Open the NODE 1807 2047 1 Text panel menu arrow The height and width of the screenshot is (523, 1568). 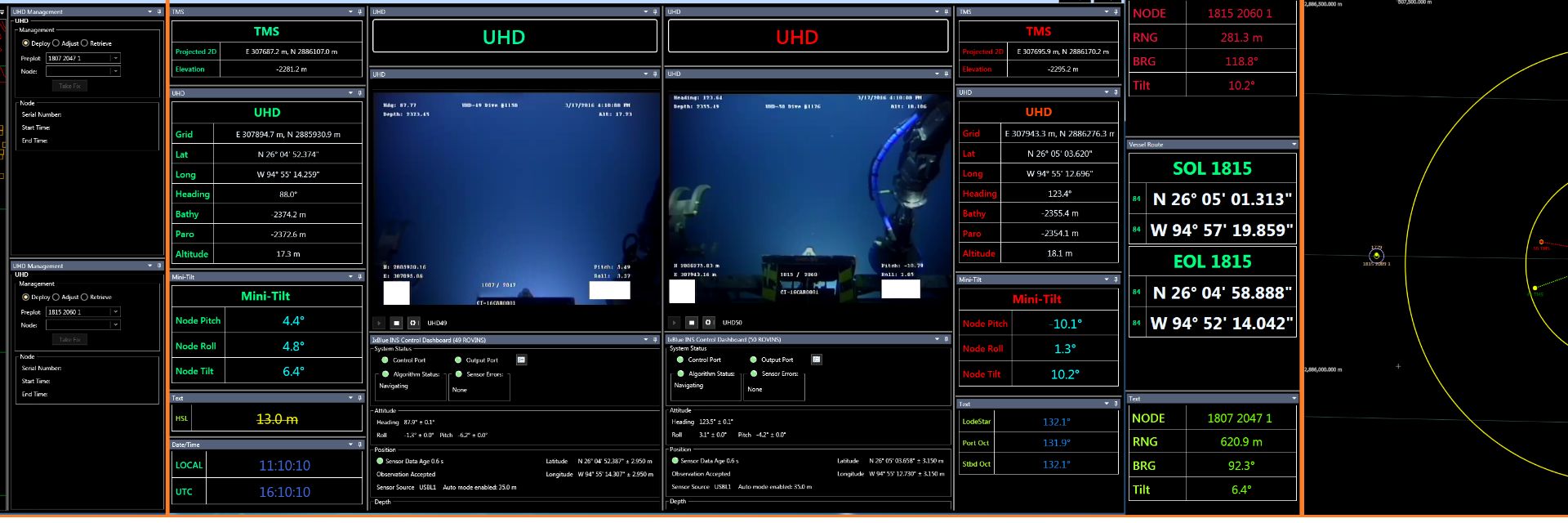1294,399
